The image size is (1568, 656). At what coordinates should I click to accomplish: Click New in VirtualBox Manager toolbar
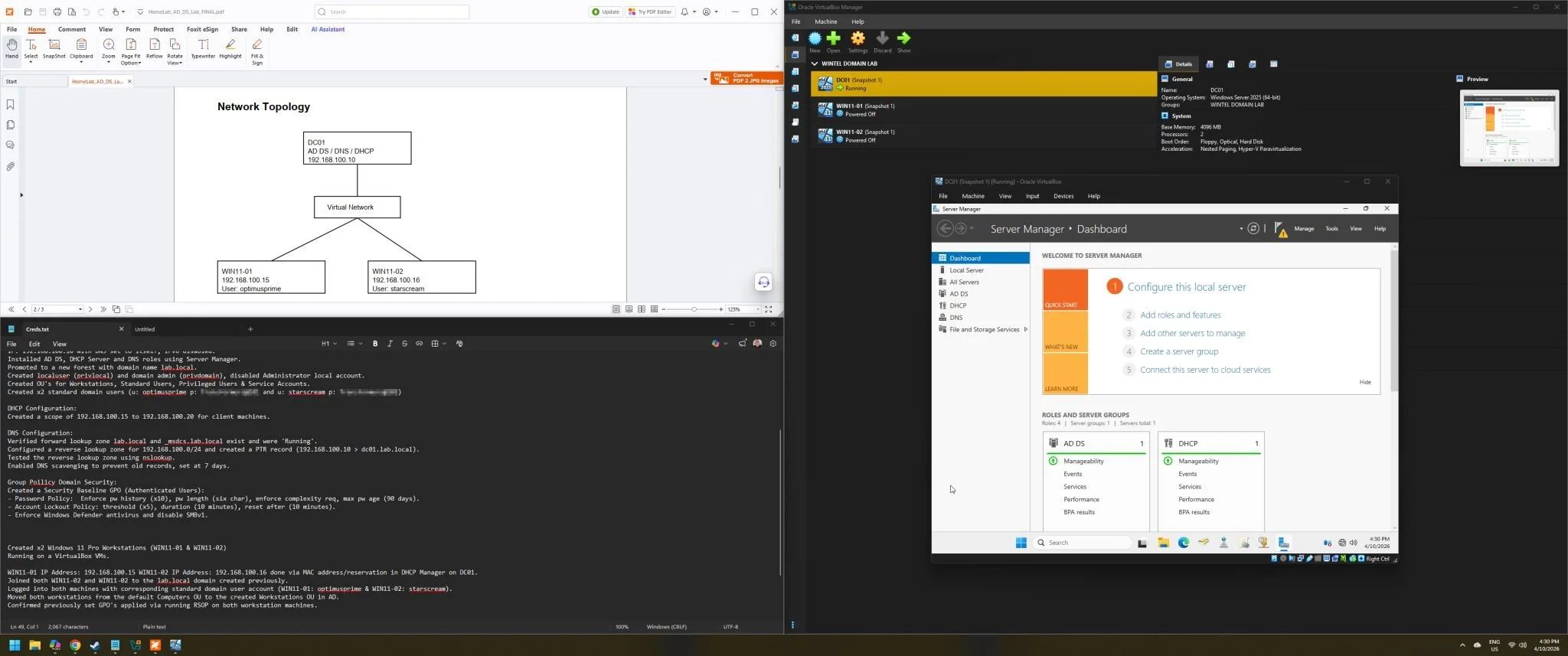(815, 42)
